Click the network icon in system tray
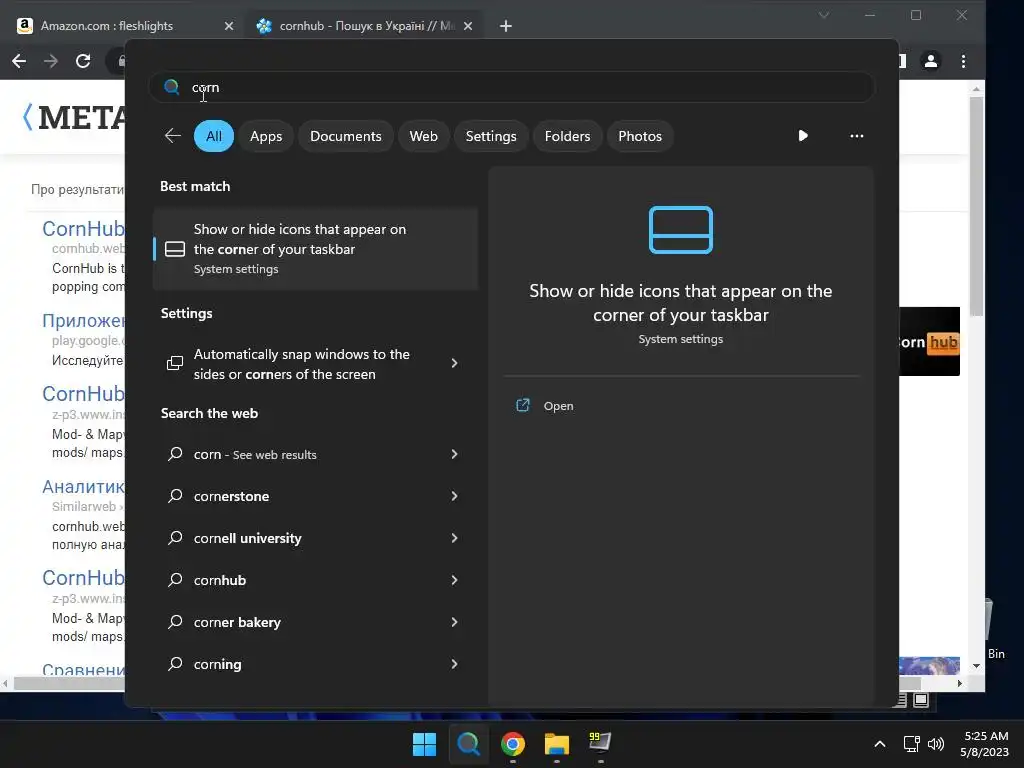This screenshot has width=1024, height=768. 912,744
